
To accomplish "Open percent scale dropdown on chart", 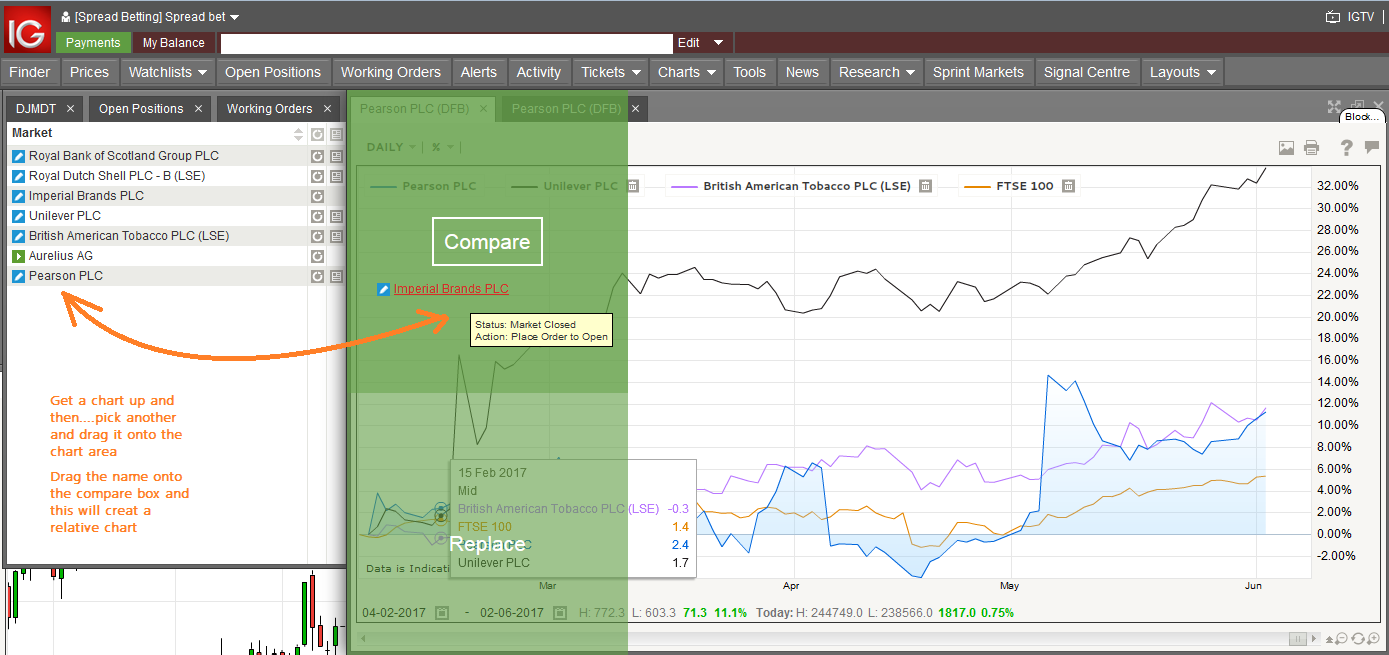I will (442, 147).
